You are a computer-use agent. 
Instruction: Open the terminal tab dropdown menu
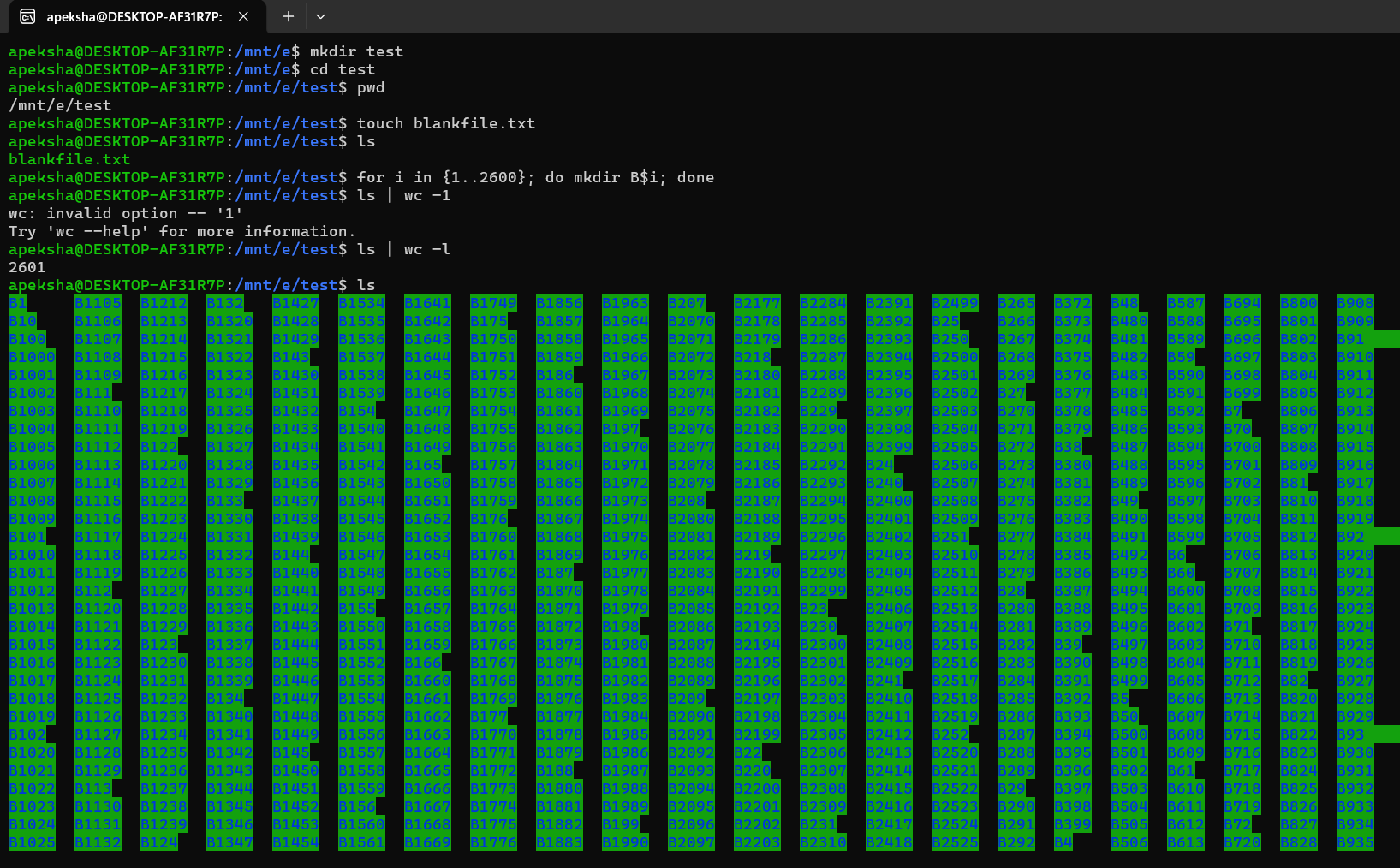(320, 15)
